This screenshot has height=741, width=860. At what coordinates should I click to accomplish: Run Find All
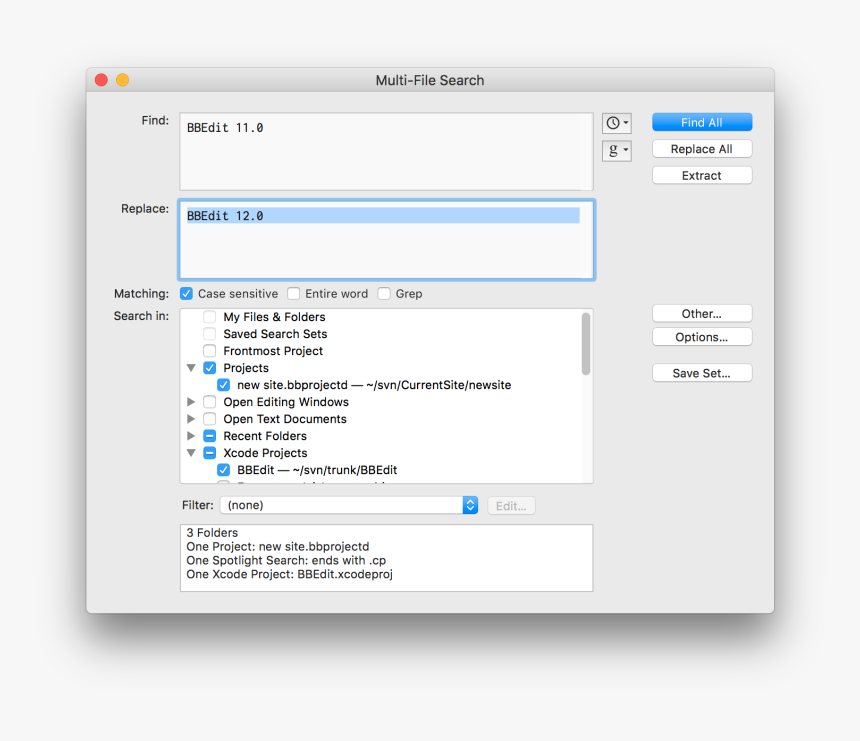pos(701,121)
